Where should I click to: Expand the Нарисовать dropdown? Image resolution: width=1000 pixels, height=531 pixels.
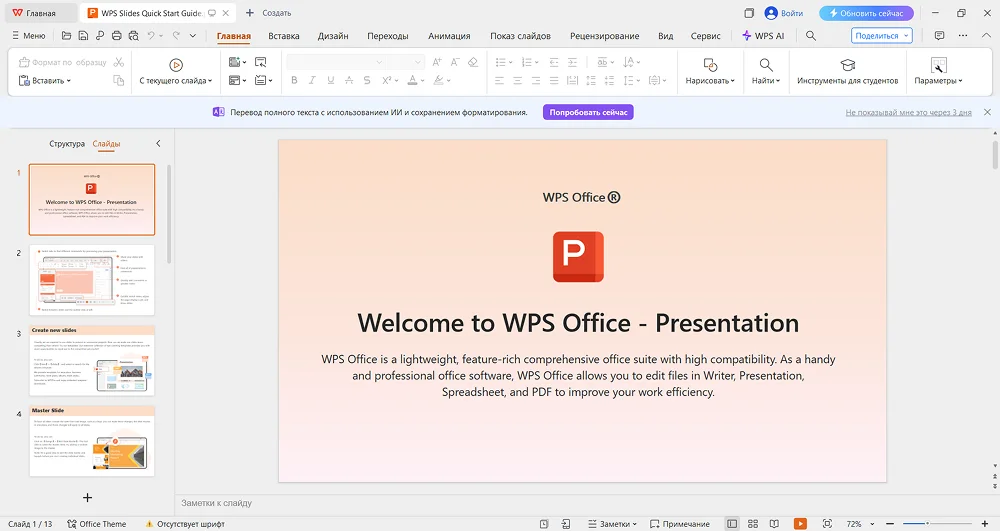click(x=733, y=81)
